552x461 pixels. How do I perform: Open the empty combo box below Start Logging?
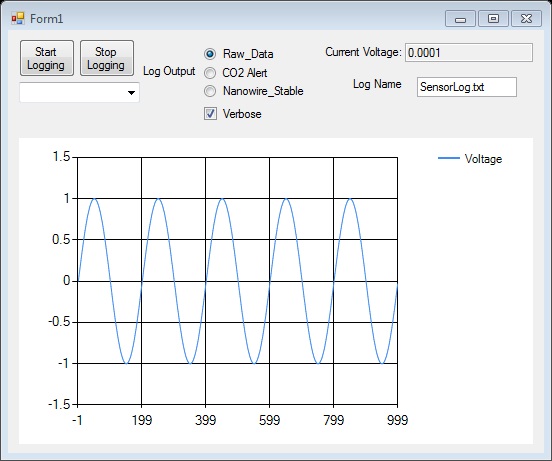[80, 93]
